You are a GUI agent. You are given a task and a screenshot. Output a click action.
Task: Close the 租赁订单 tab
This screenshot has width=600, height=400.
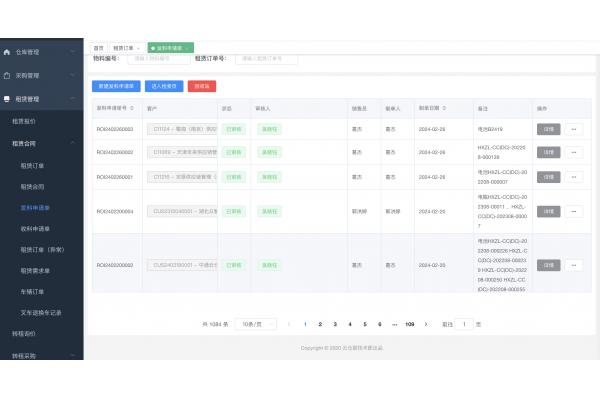pos(138,47)
